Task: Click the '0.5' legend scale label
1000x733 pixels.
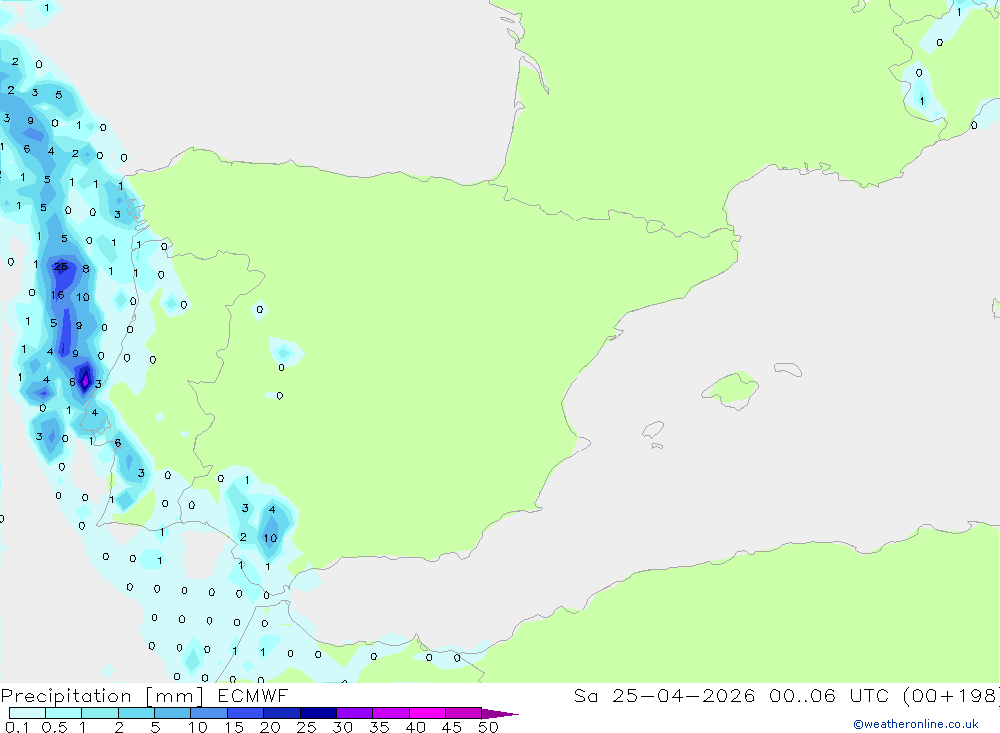Action: point(54,727)
